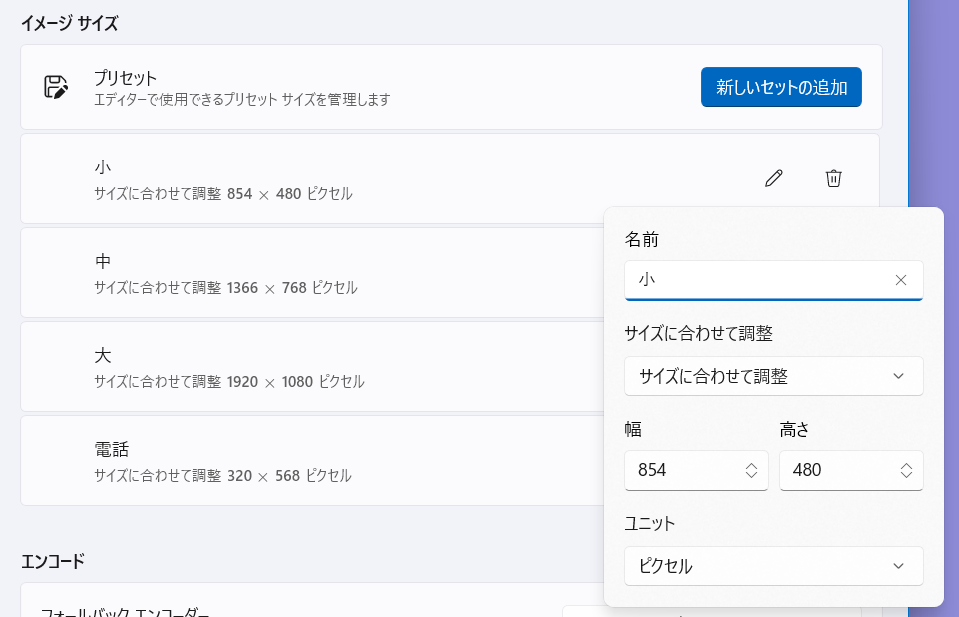Increase the 幅 value with the up stepper

tap(751, 465)
